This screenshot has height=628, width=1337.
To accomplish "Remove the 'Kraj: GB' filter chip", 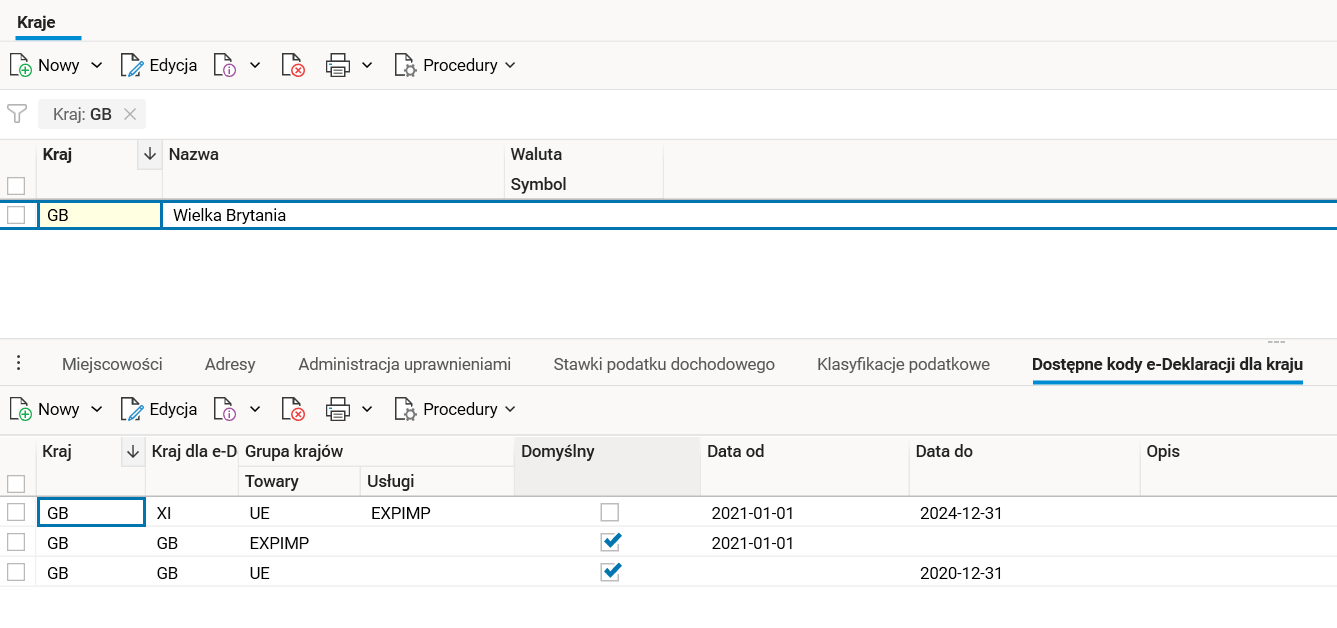I will (129, 114).
